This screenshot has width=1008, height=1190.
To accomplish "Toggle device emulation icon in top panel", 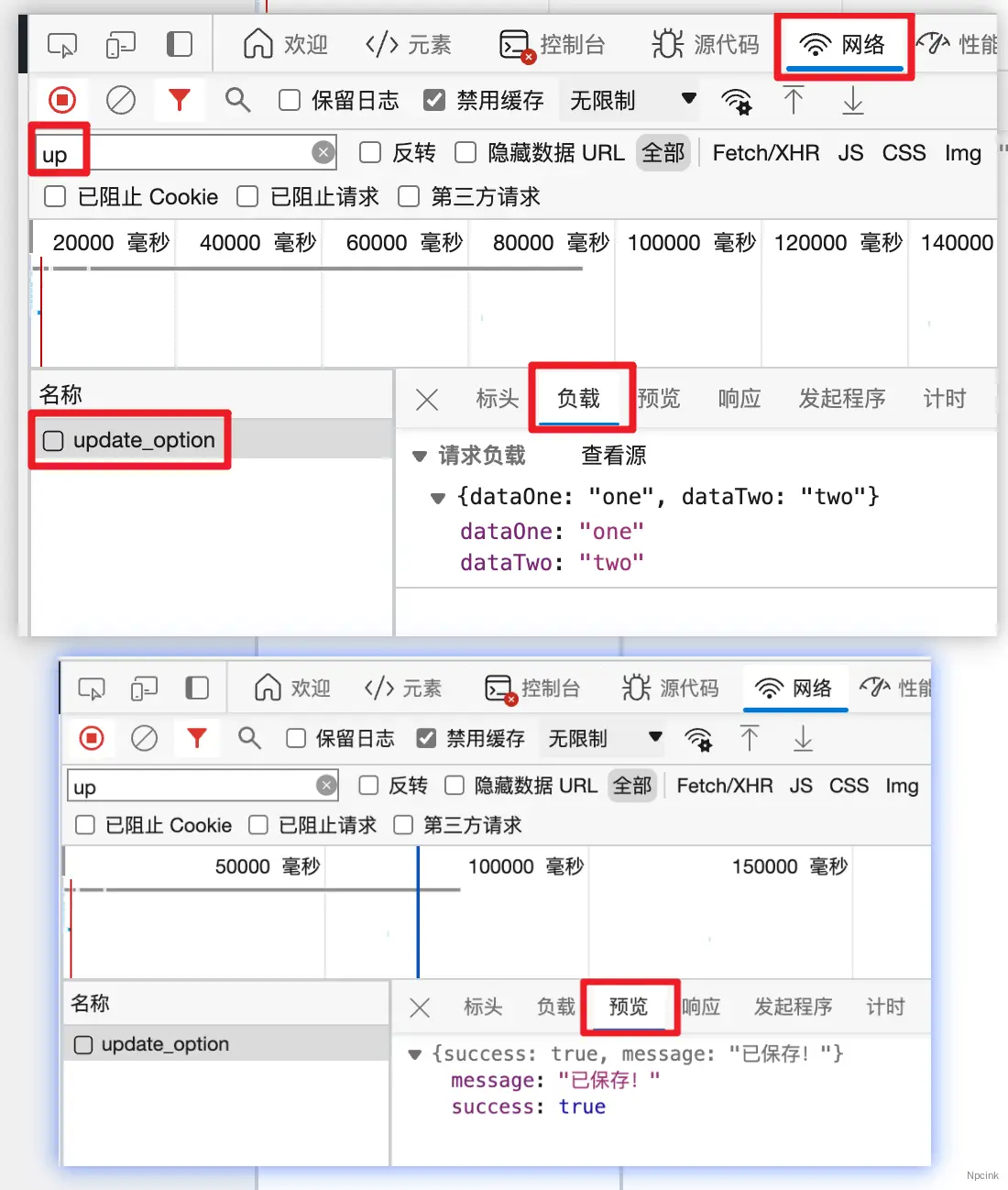I will click(x=121, y=44).
